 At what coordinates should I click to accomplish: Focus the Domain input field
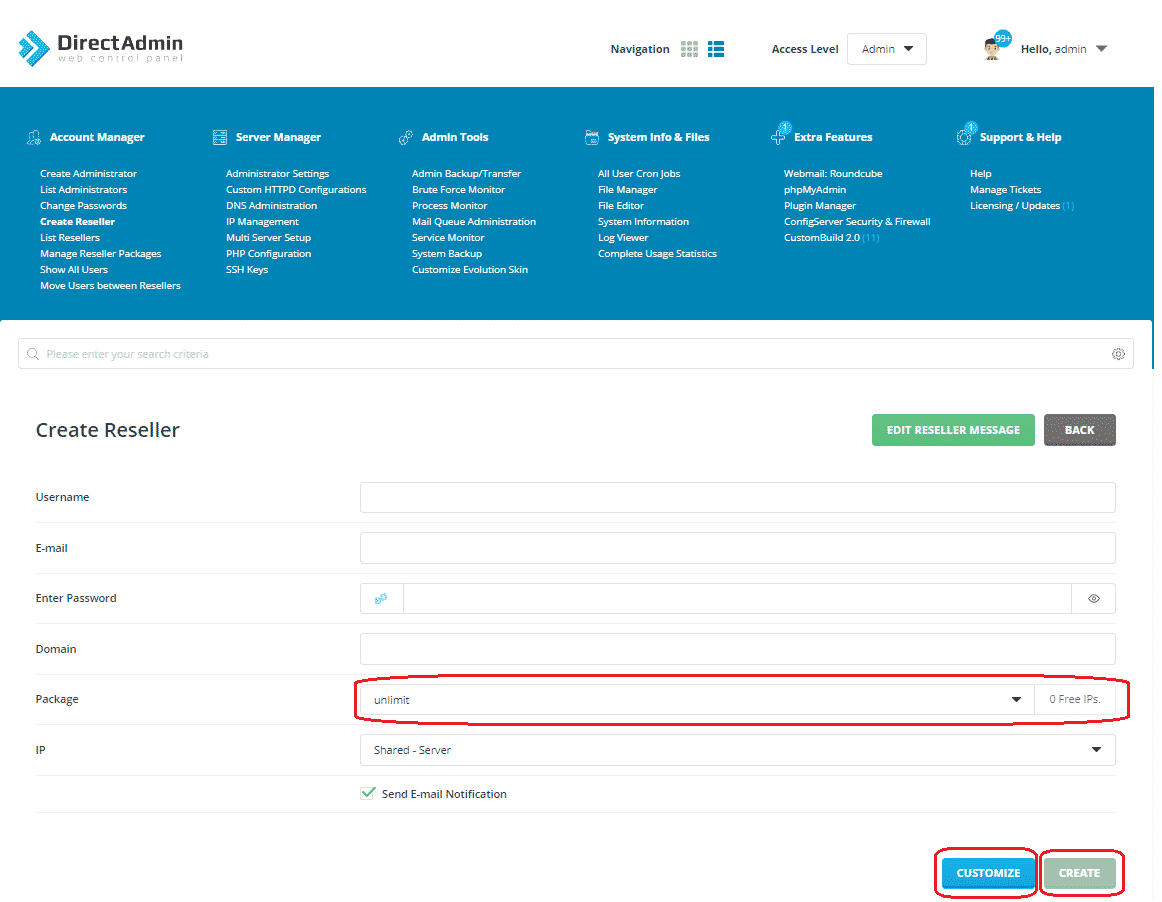(737, 649)
